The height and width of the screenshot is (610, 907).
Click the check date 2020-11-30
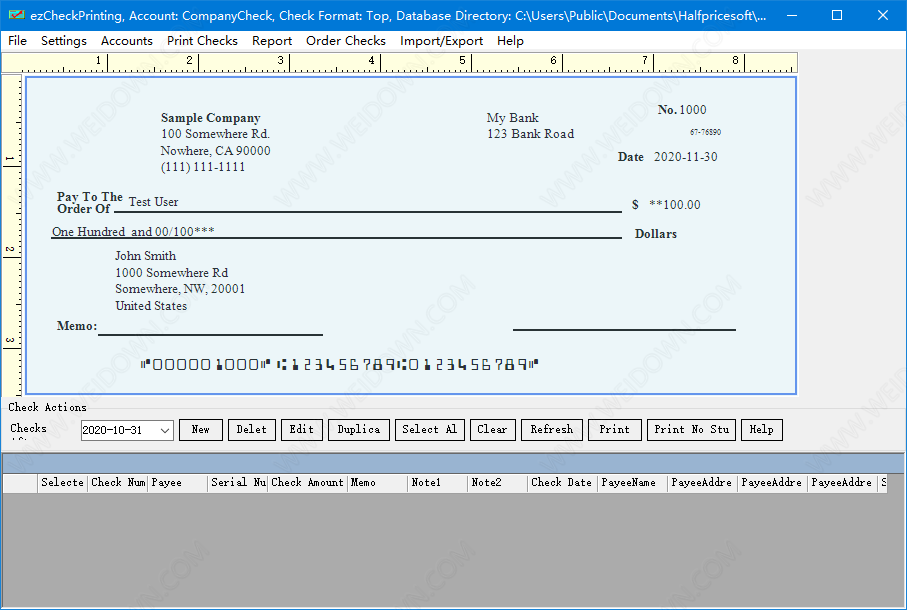point(685,157)
